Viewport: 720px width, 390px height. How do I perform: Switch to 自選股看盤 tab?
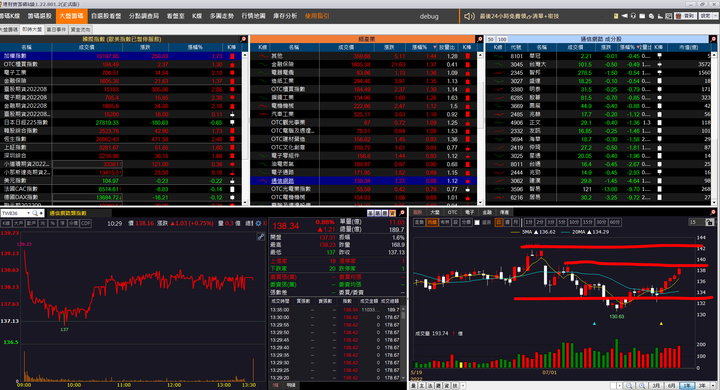[x=106, y=16]
